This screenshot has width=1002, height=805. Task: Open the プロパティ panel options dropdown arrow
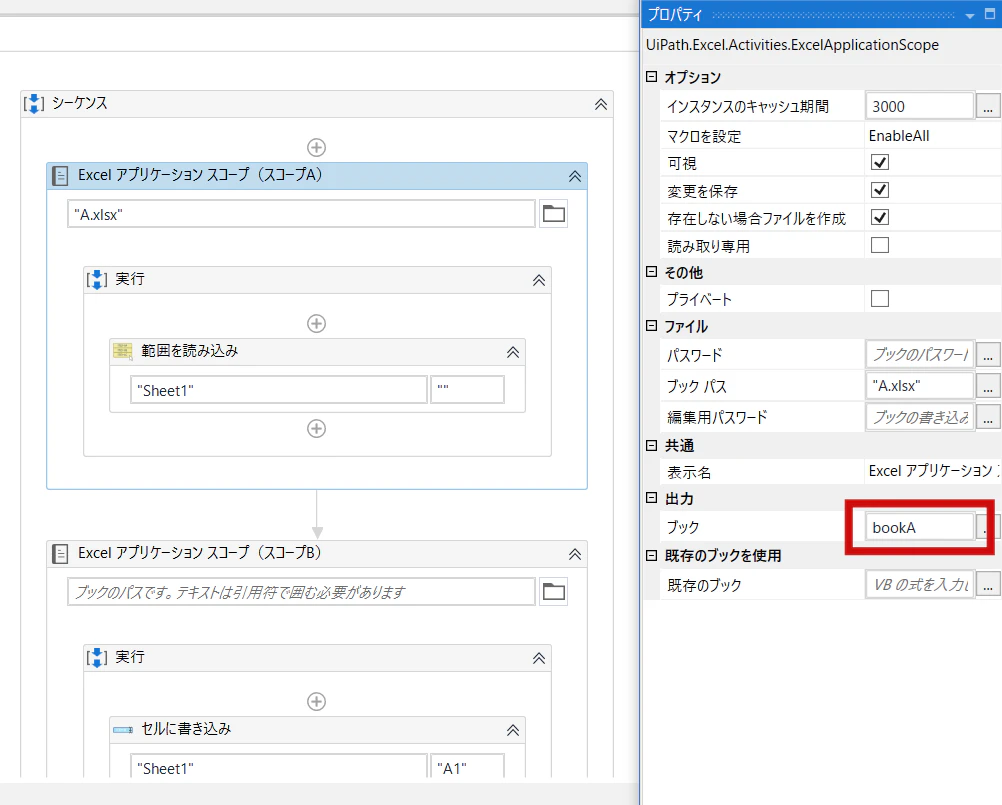969,15
